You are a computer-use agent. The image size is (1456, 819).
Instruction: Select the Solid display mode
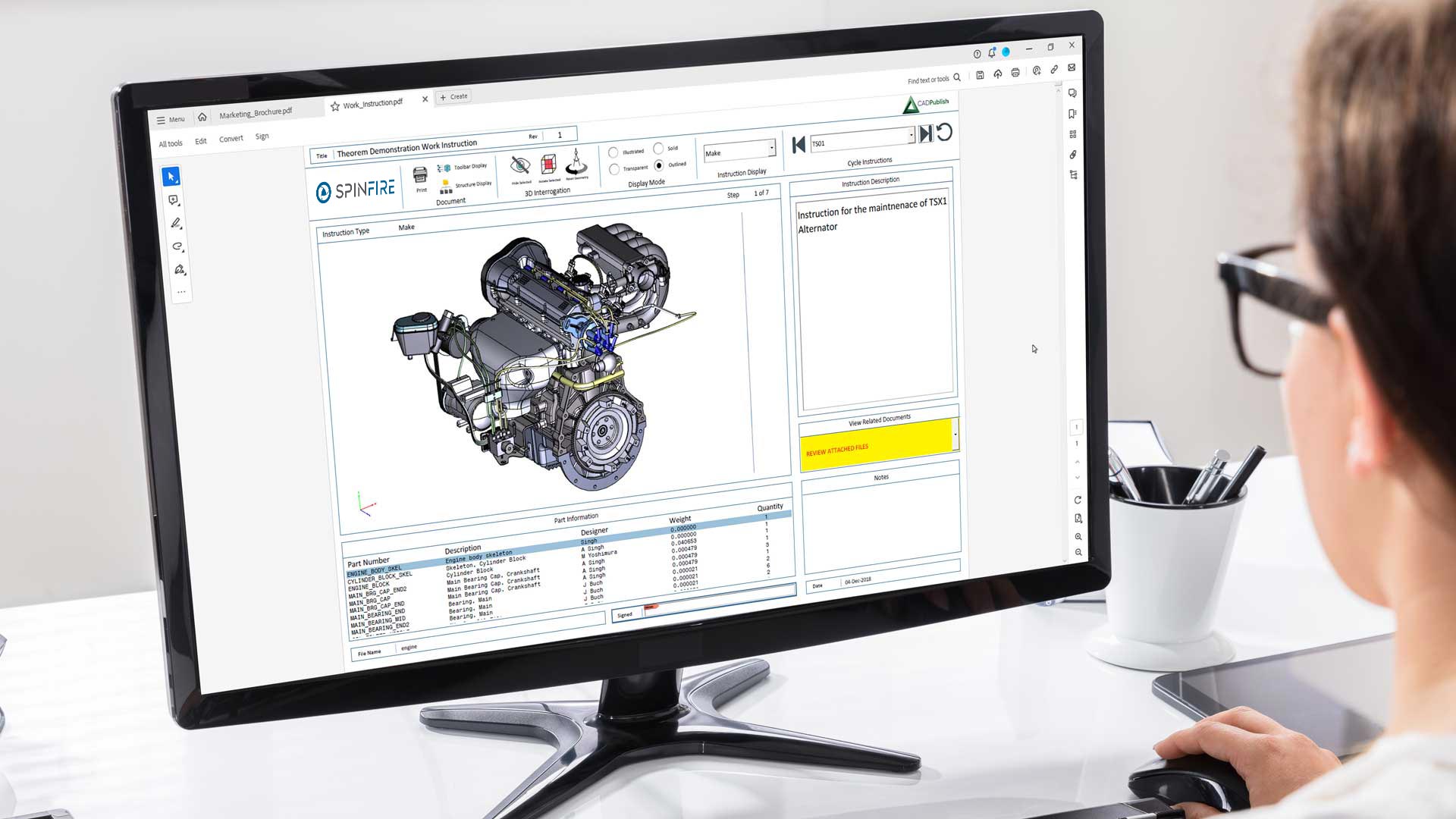click(658, 149)
